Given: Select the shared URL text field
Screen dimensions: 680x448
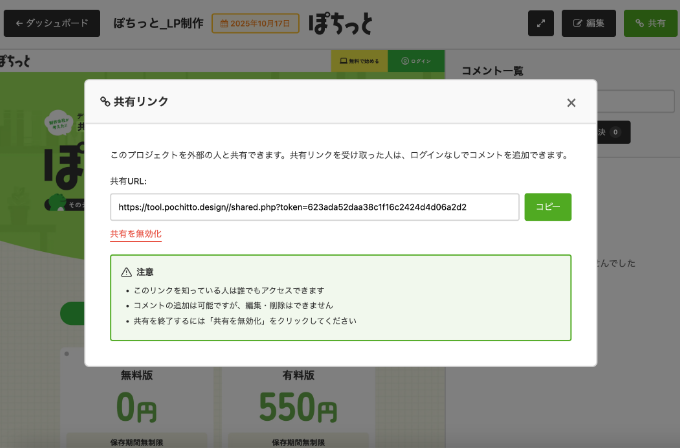Looking at the screenshot, I should [314, 207].
